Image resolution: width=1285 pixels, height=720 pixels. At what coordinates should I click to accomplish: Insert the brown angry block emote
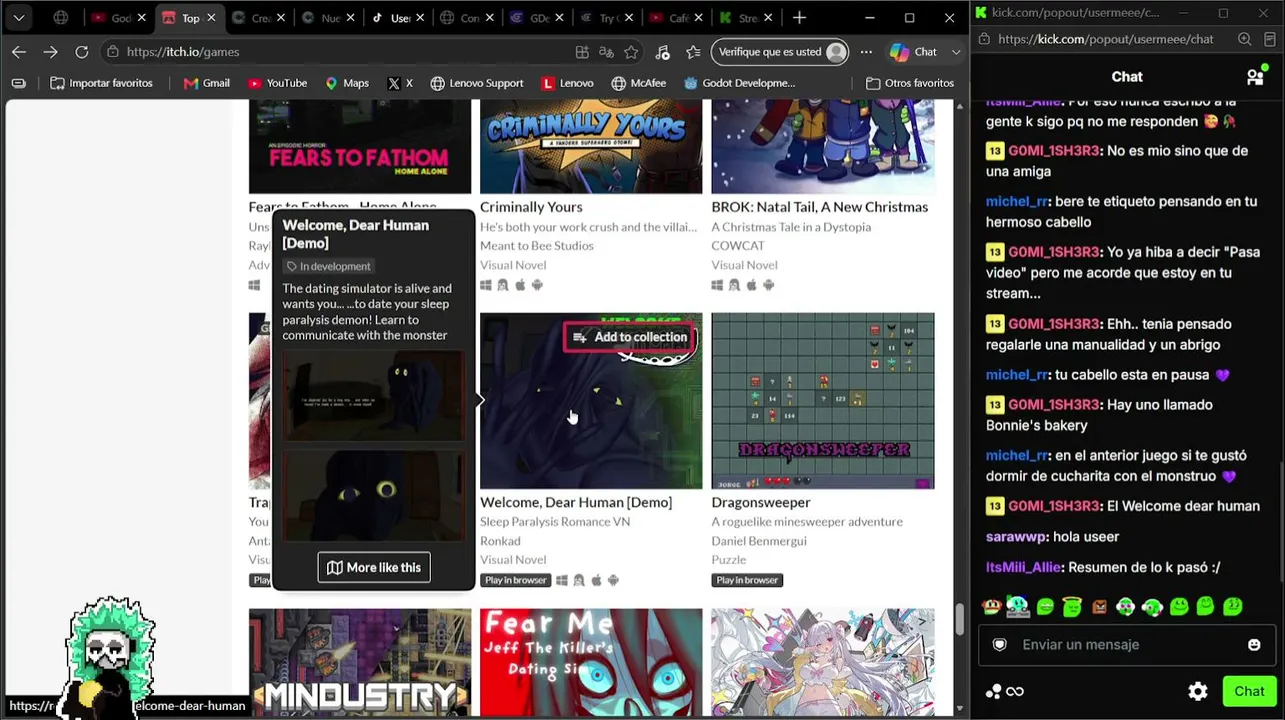point(1099,606)
